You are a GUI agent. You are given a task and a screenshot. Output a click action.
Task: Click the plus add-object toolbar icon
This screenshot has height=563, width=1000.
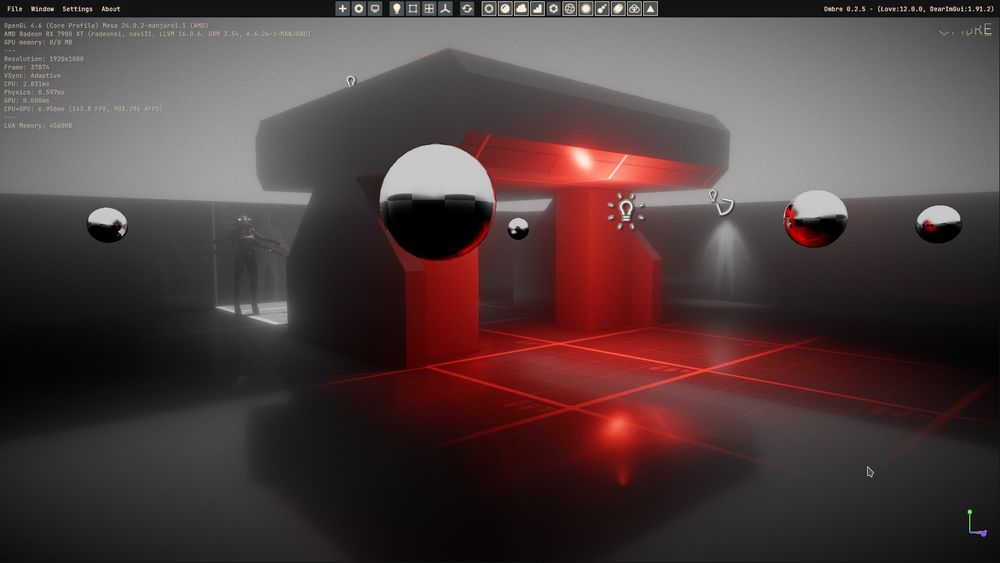click(x=342, y=8)
